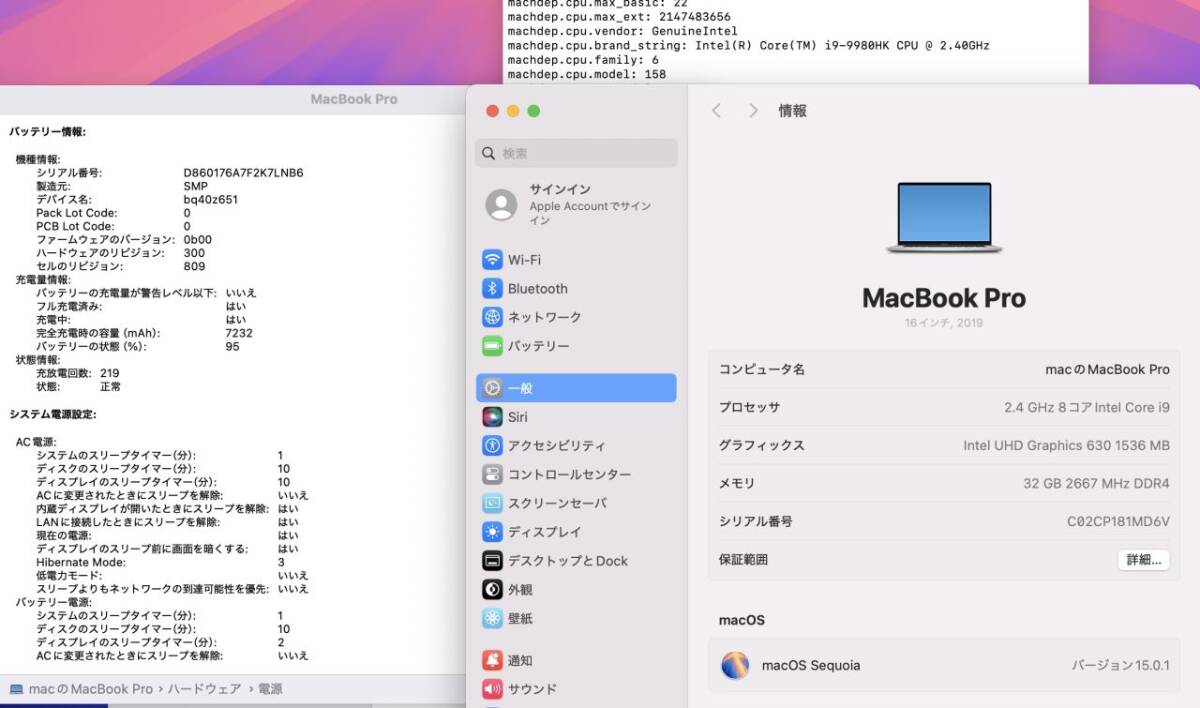Click the forward navigation chevron
This screenshot has height=708, width=1200.
753,111
